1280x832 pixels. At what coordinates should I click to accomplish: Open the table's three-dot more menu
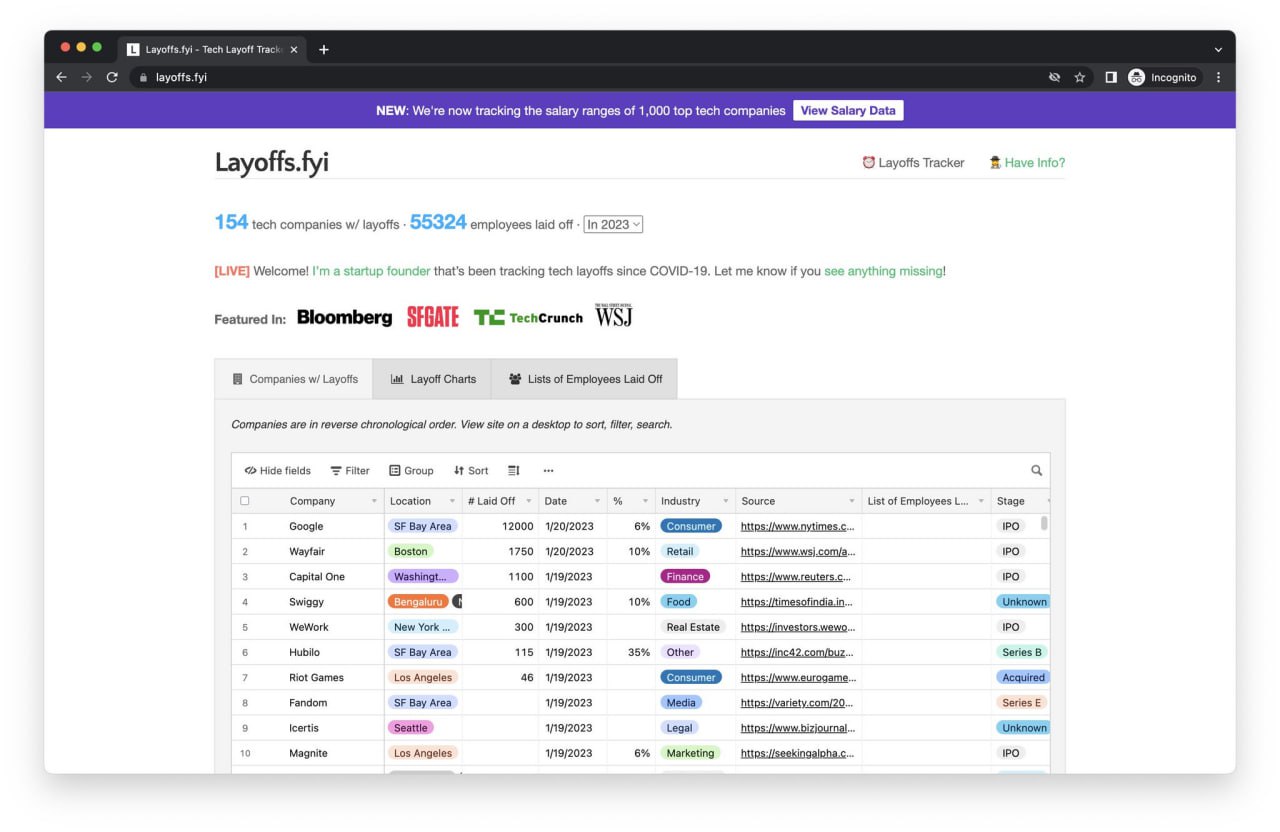tap(548, 471)
